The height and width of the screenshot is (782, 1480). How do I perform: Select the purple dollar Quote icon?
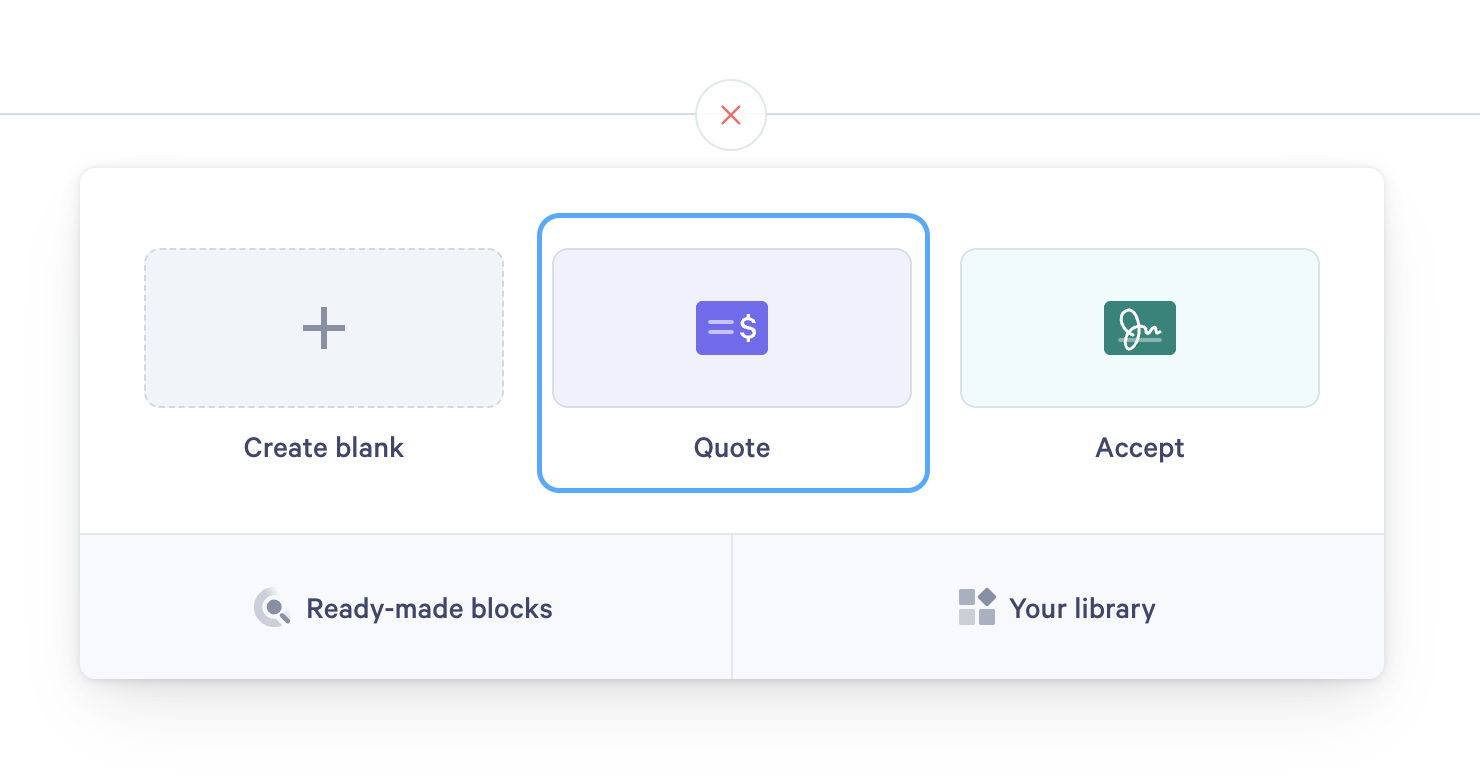click(x=732, y=328)
